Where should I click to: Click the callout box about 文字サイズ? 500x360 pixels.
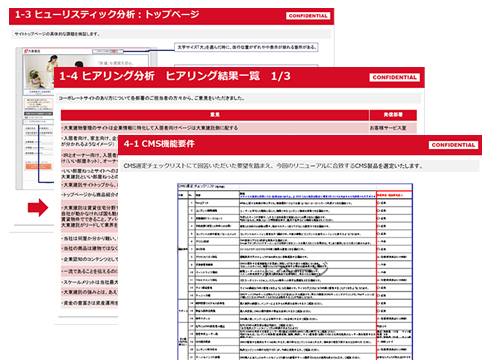click(x=246, y=47)
